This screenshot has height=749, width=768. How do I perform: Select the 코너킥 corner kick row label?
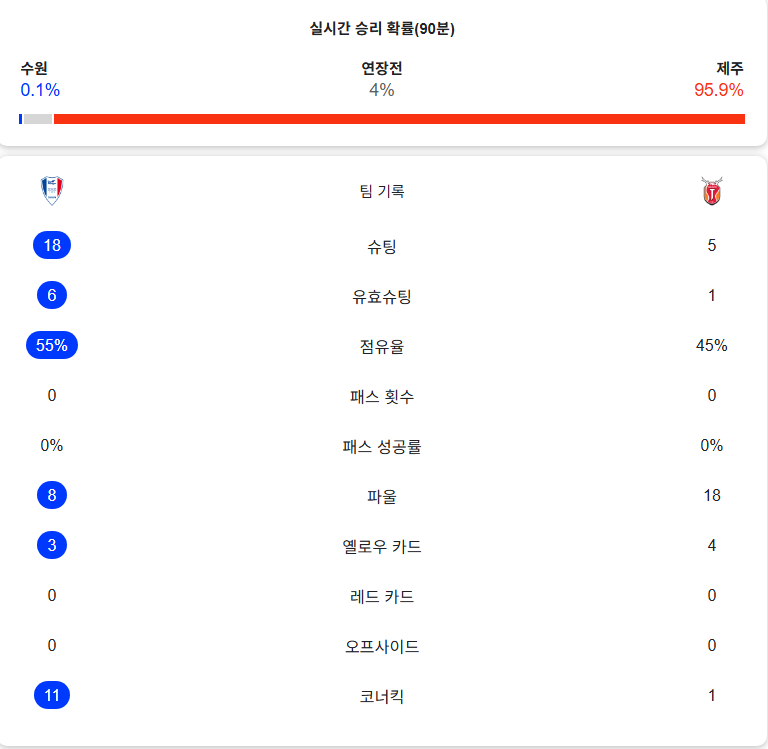click(x=382, y=697)
